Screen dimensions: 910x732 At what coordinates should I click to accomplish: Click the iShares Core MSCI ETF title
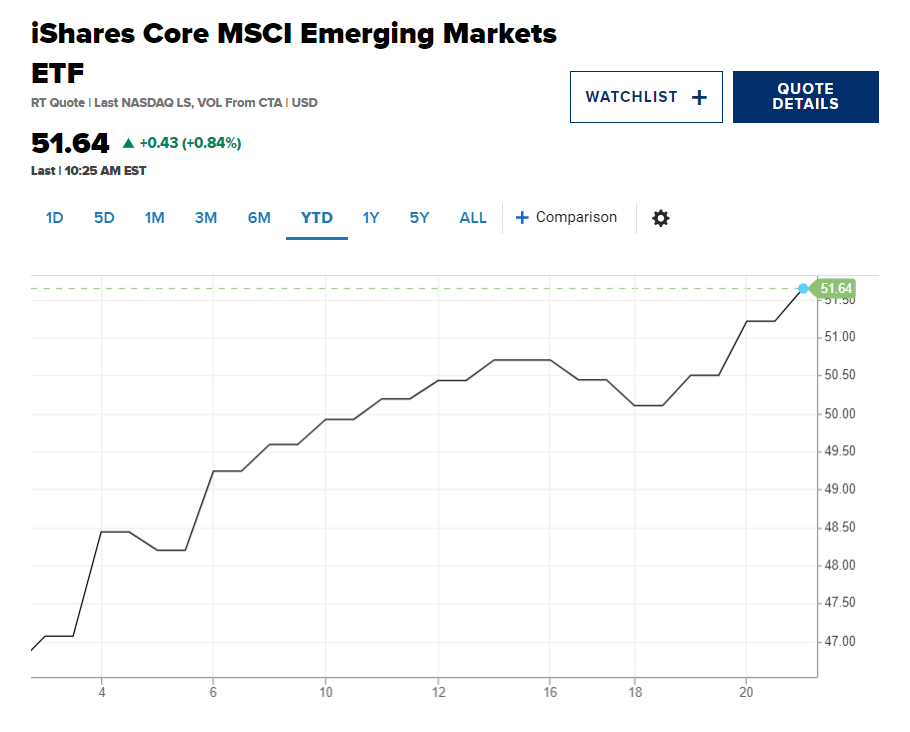click(294, 53)
